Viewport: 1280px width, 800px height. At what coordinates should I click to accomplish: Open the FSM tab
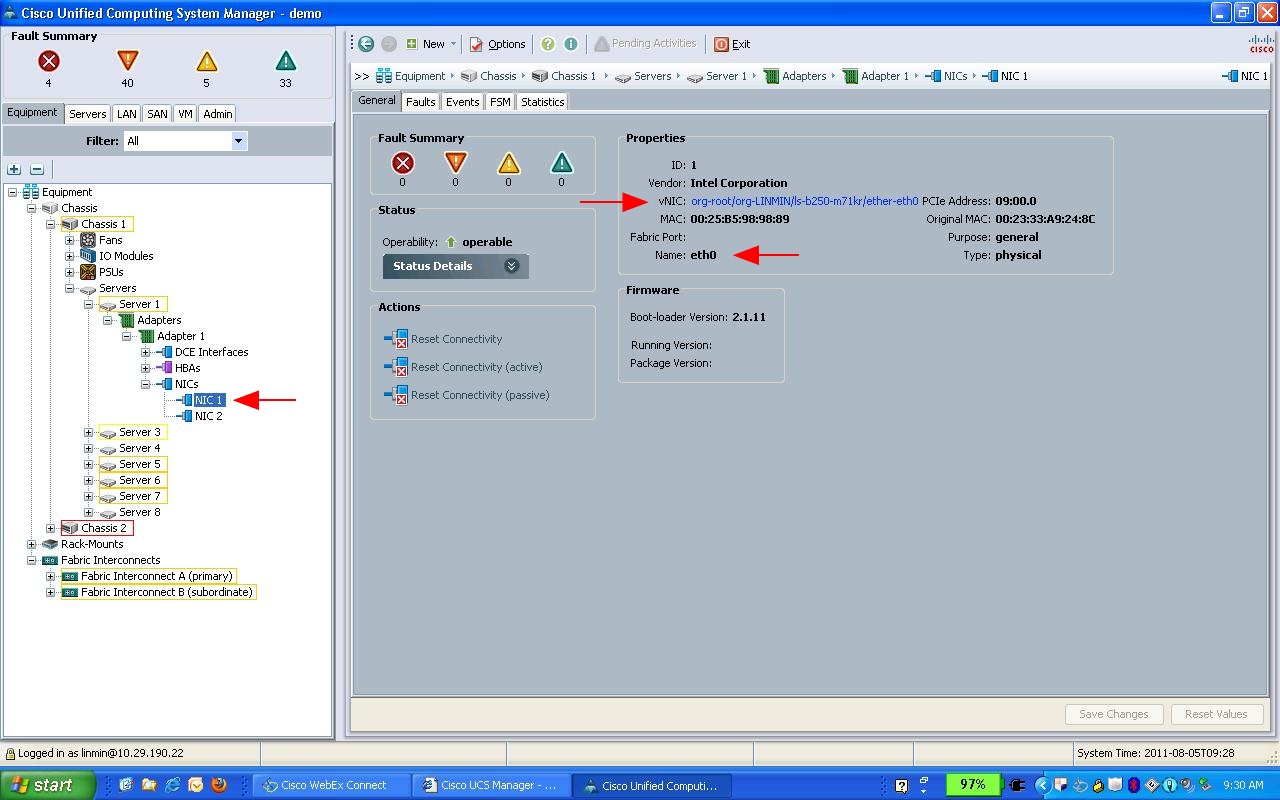(x=499, y=102)
